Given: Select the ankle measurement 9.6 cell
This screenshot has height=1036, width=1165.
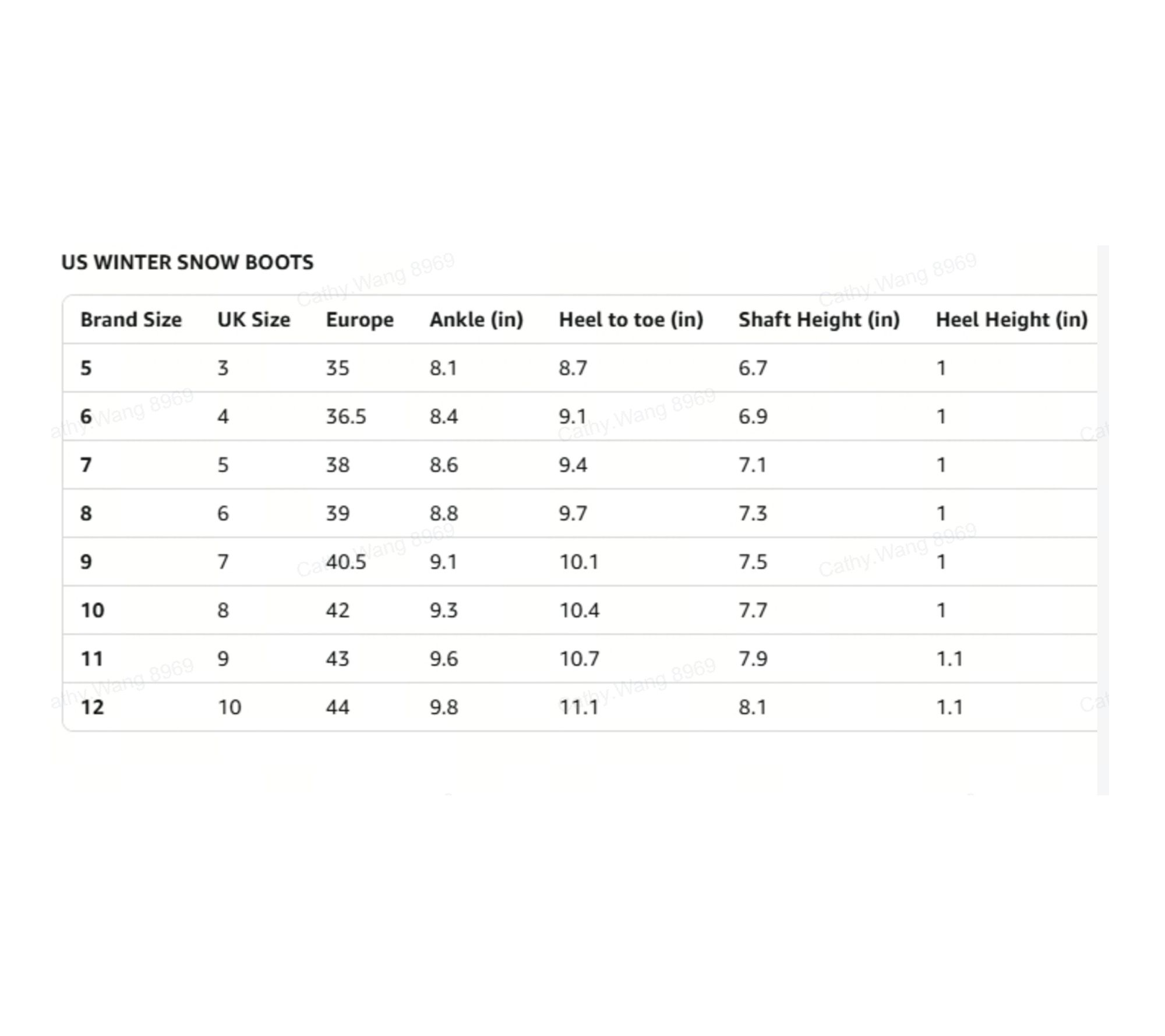Looking at the screenshot, I should pos(444,659).
